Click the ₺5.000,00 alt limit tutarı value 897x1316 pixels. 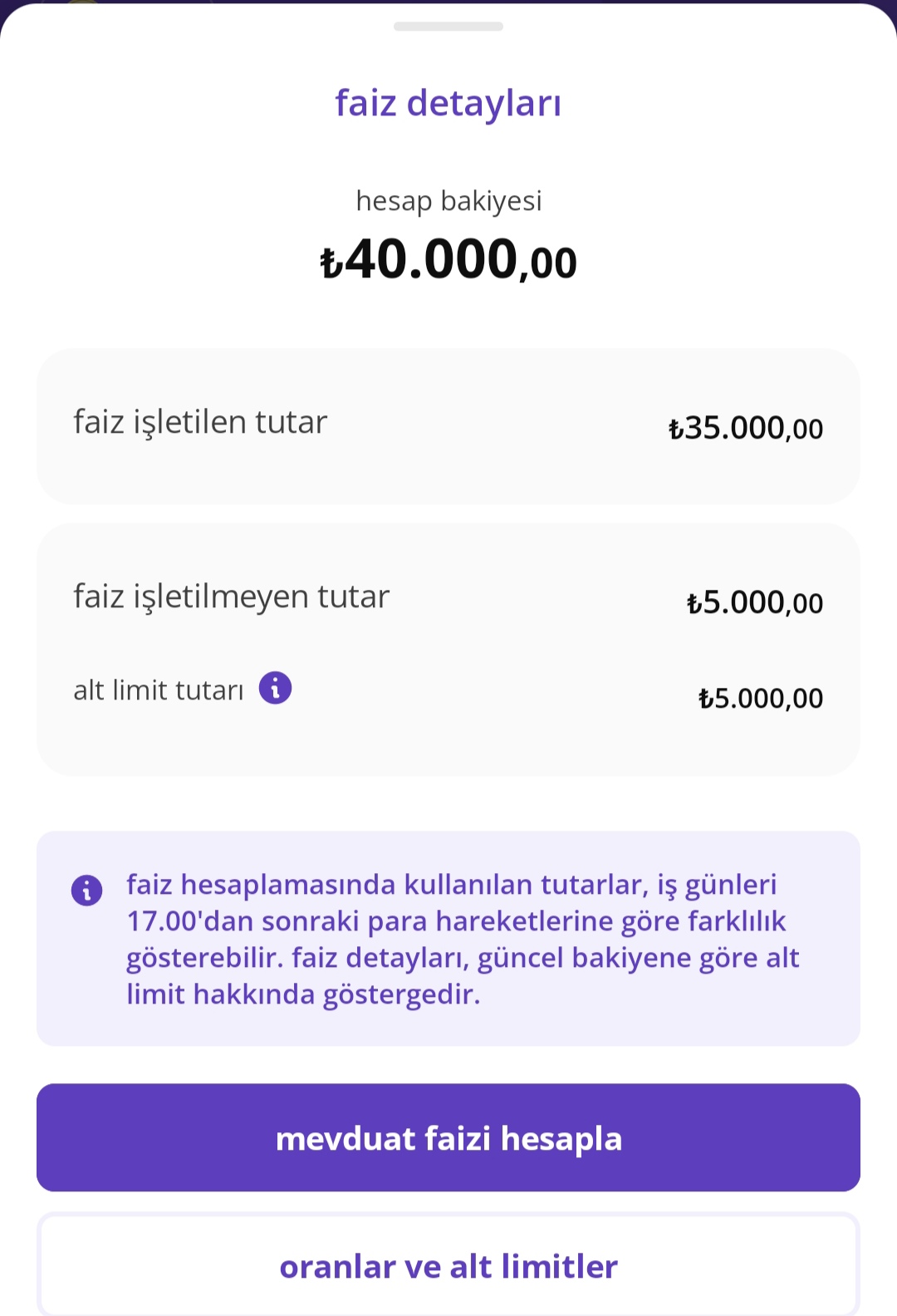click(x=761, y=698)
